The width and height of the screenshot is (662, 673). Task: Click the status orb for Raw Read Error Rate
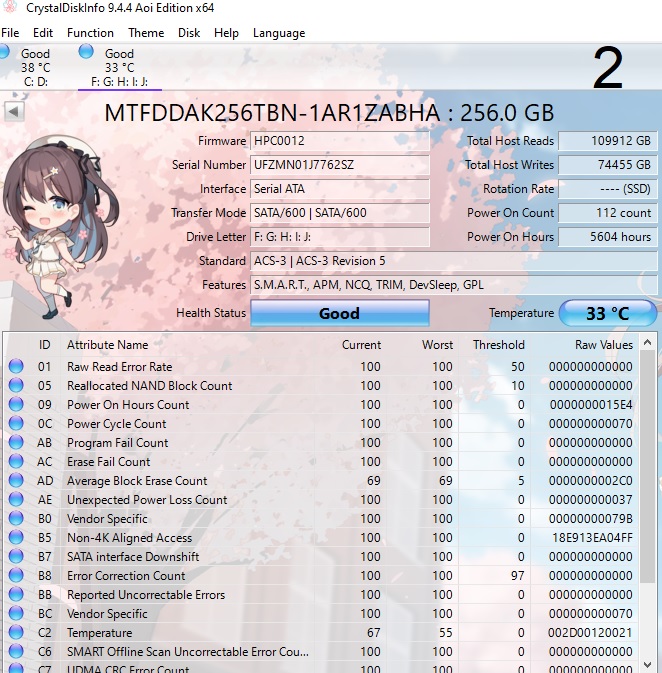click(16, 367)
